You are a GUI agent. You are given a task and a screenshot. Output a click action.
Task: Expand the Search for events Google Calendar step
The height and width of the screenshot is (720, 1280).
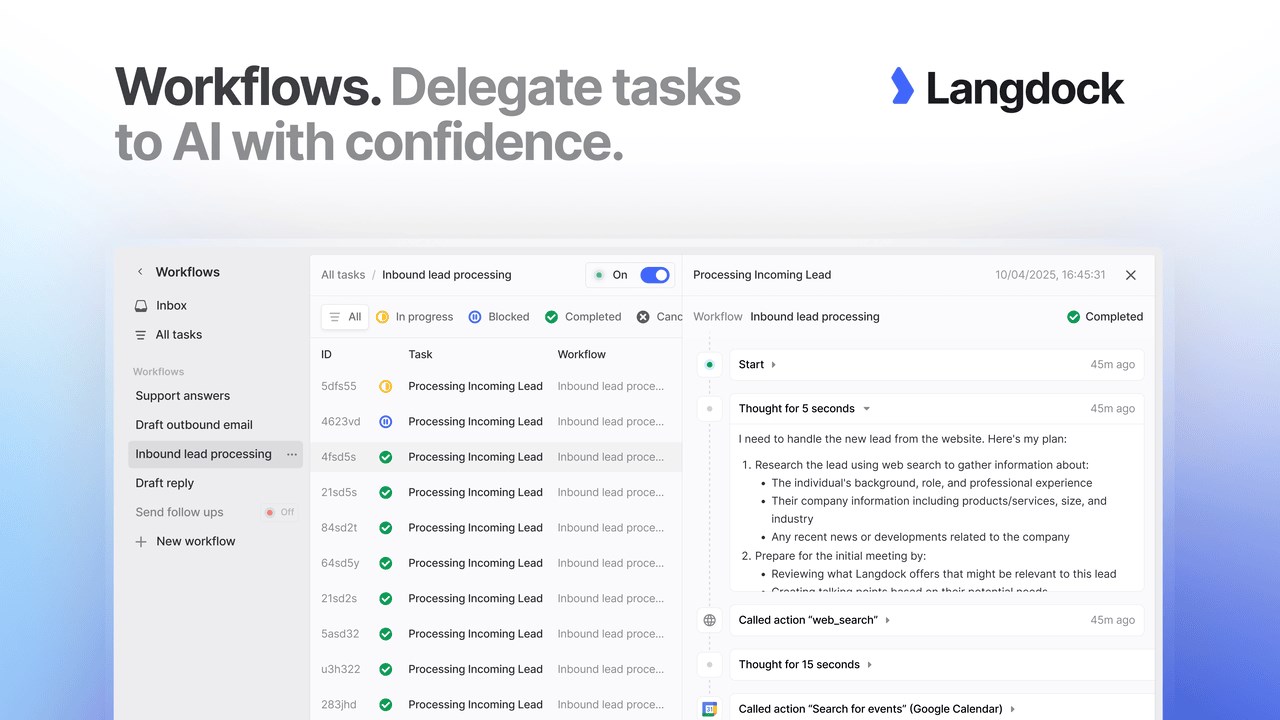click(1012, 709)
